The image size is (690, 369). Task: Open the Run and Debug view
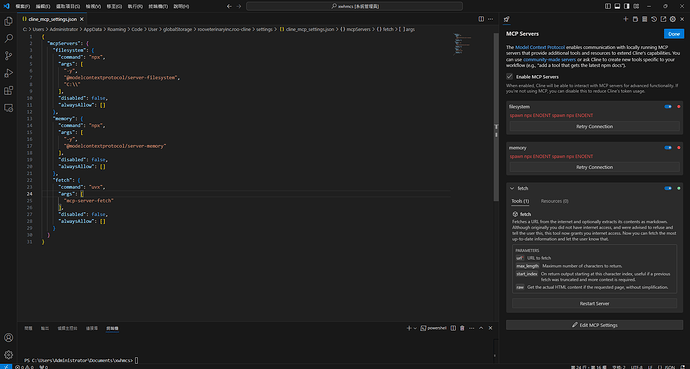(8, 73)
